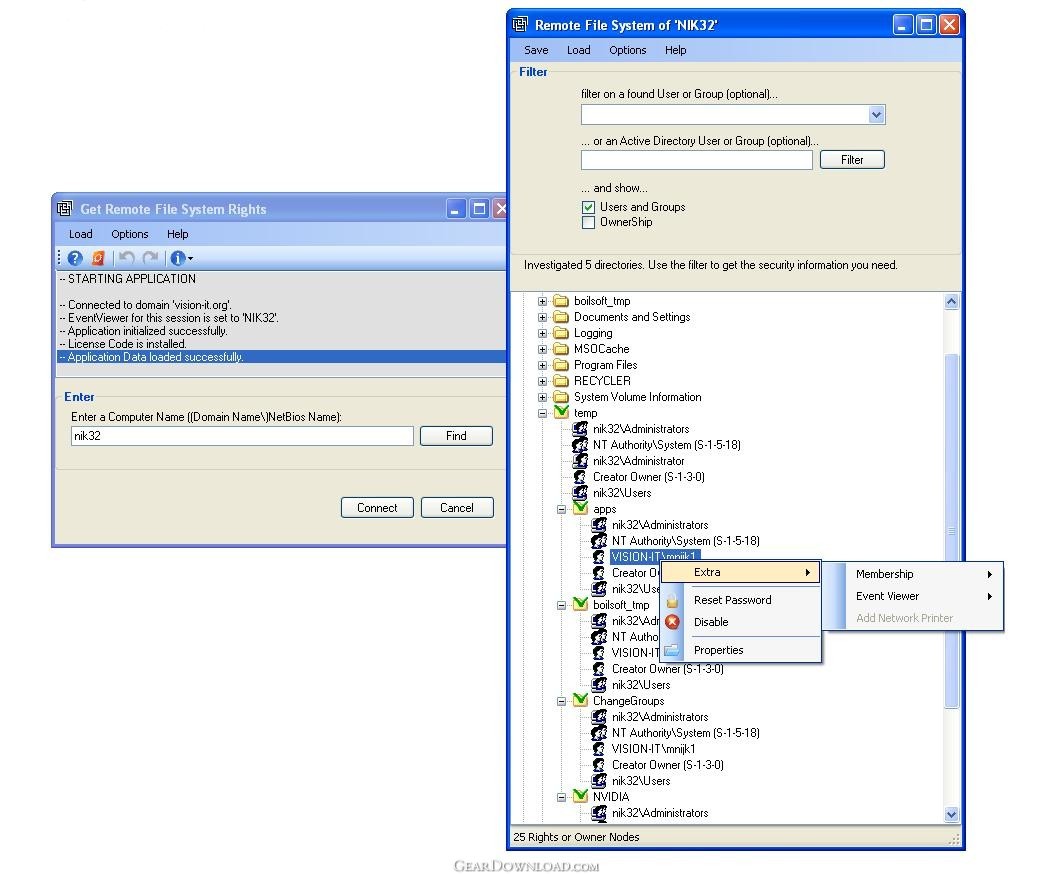Expand the Documents and Settings folder node
The height and width of the screenshot is (874, 1053).
[543, 317]
